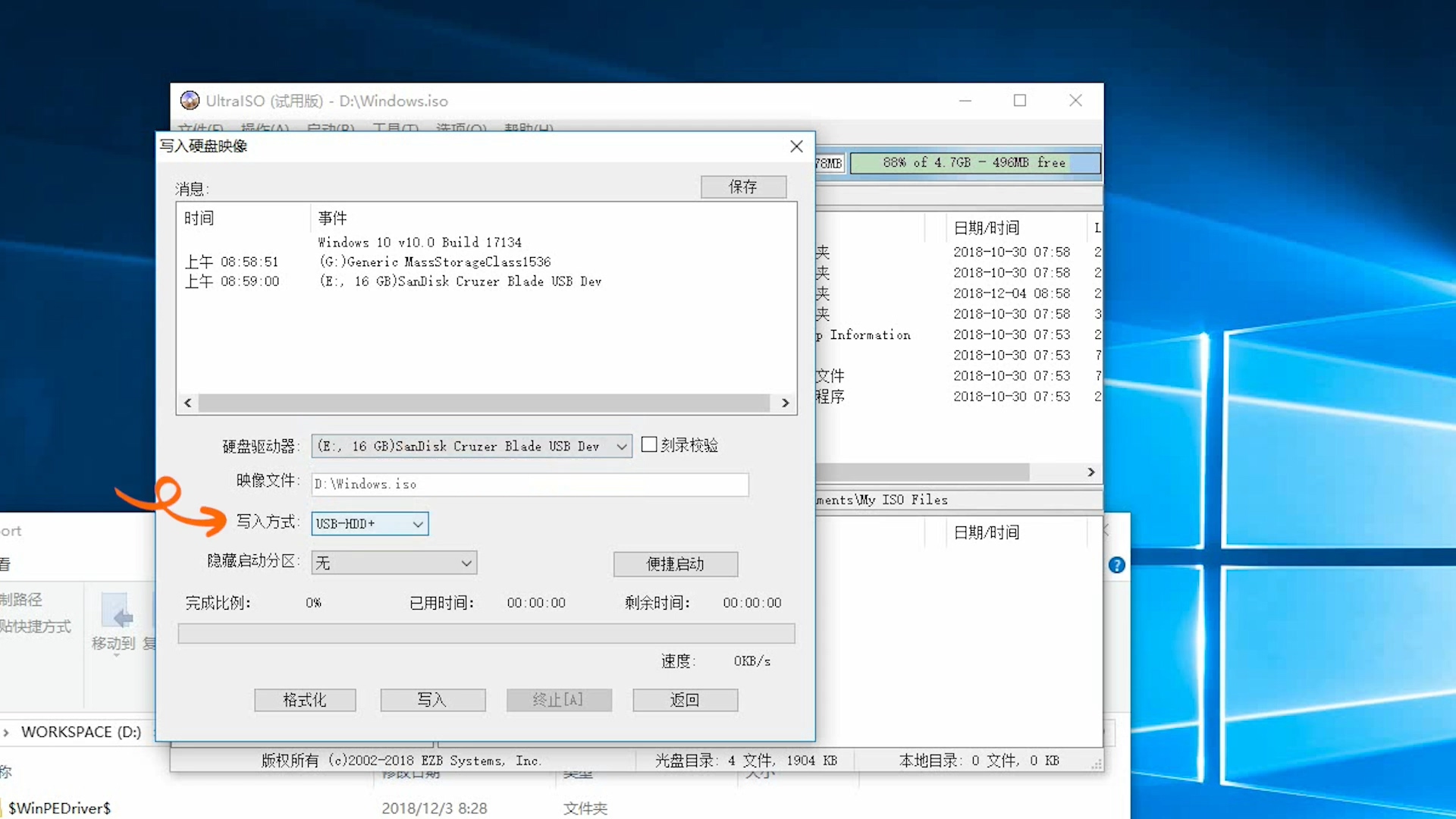Click the close icon on write dialog
This screenshot has height=819, width=1456.
click(x=797, y=146)
